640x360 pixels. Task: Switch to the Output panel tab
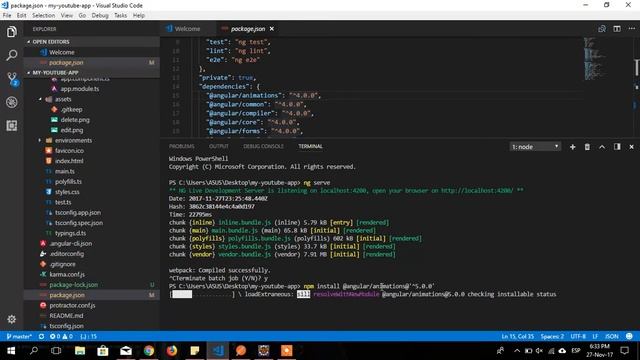pyautogui.click(x=219, y=146)
